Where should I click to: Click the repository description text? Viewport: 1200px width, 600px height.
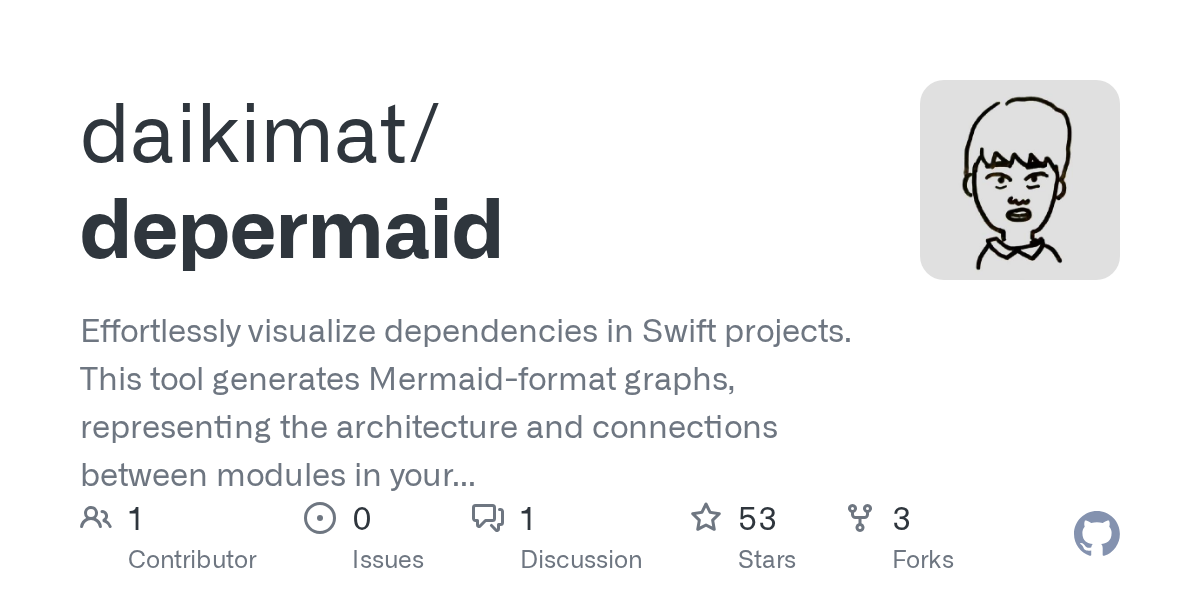465,402
